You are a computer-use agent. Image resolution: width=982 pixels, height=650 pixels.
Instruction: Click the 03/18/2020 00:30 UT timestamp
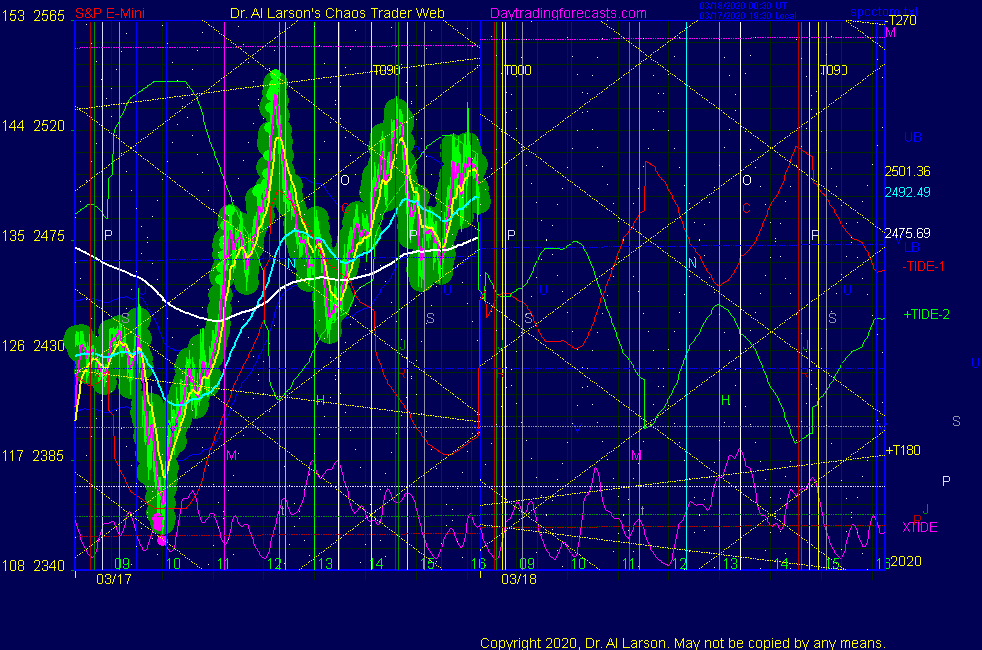pyautogui.click(x=743, y=6)
